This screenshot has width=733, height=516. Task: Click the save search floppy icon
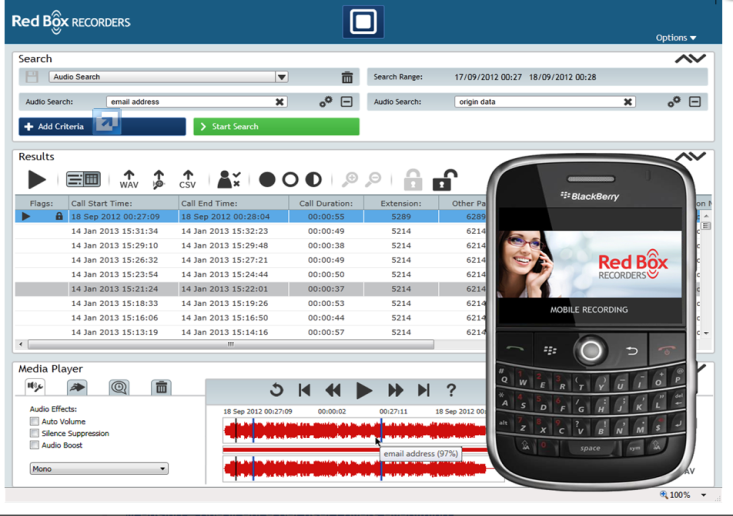pos(32,77)
